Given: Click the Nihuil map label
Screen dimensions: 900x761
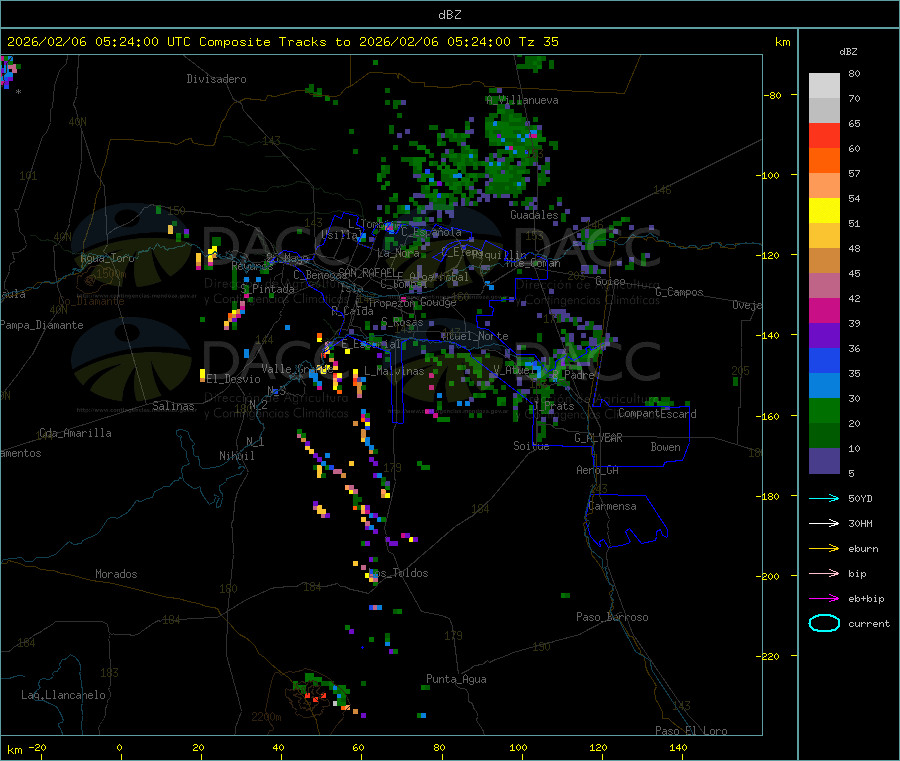Looking at the screenshot, I should click(236, 456).
